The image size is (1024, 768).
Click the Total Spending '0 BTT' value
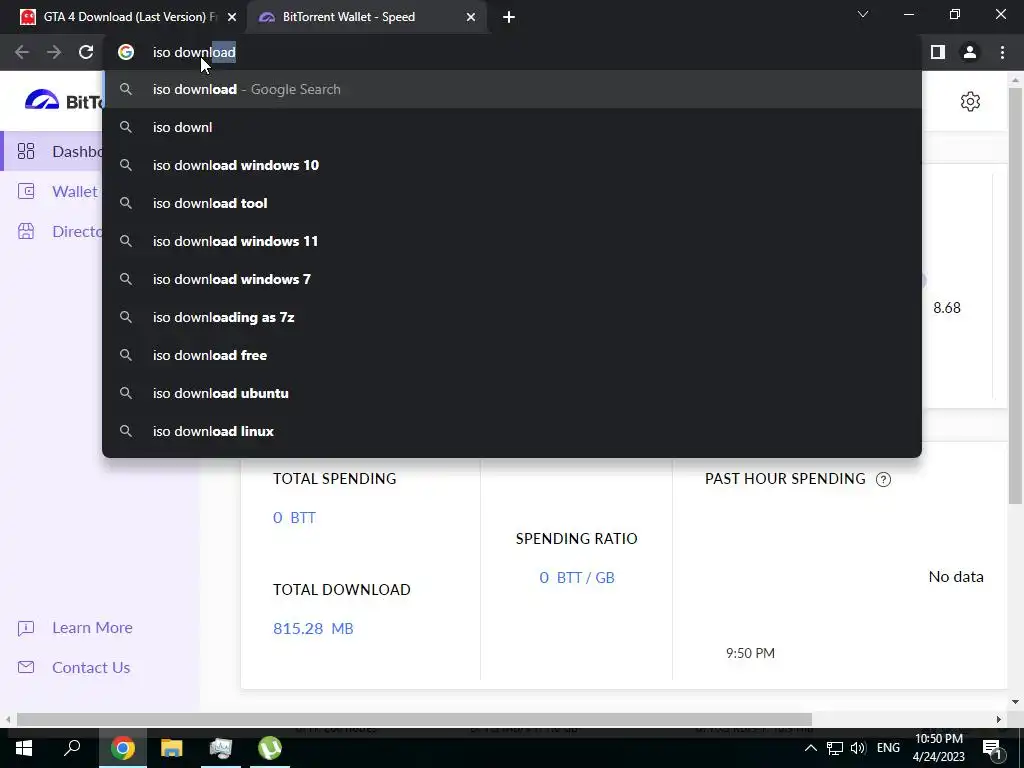point(294,518)
